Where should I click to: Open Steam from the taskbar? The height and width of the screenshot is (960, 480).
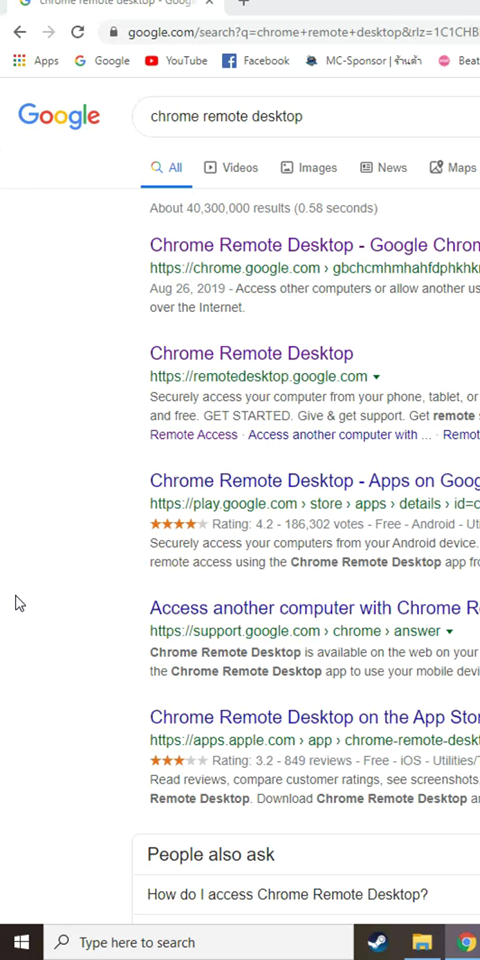point(378,942)
